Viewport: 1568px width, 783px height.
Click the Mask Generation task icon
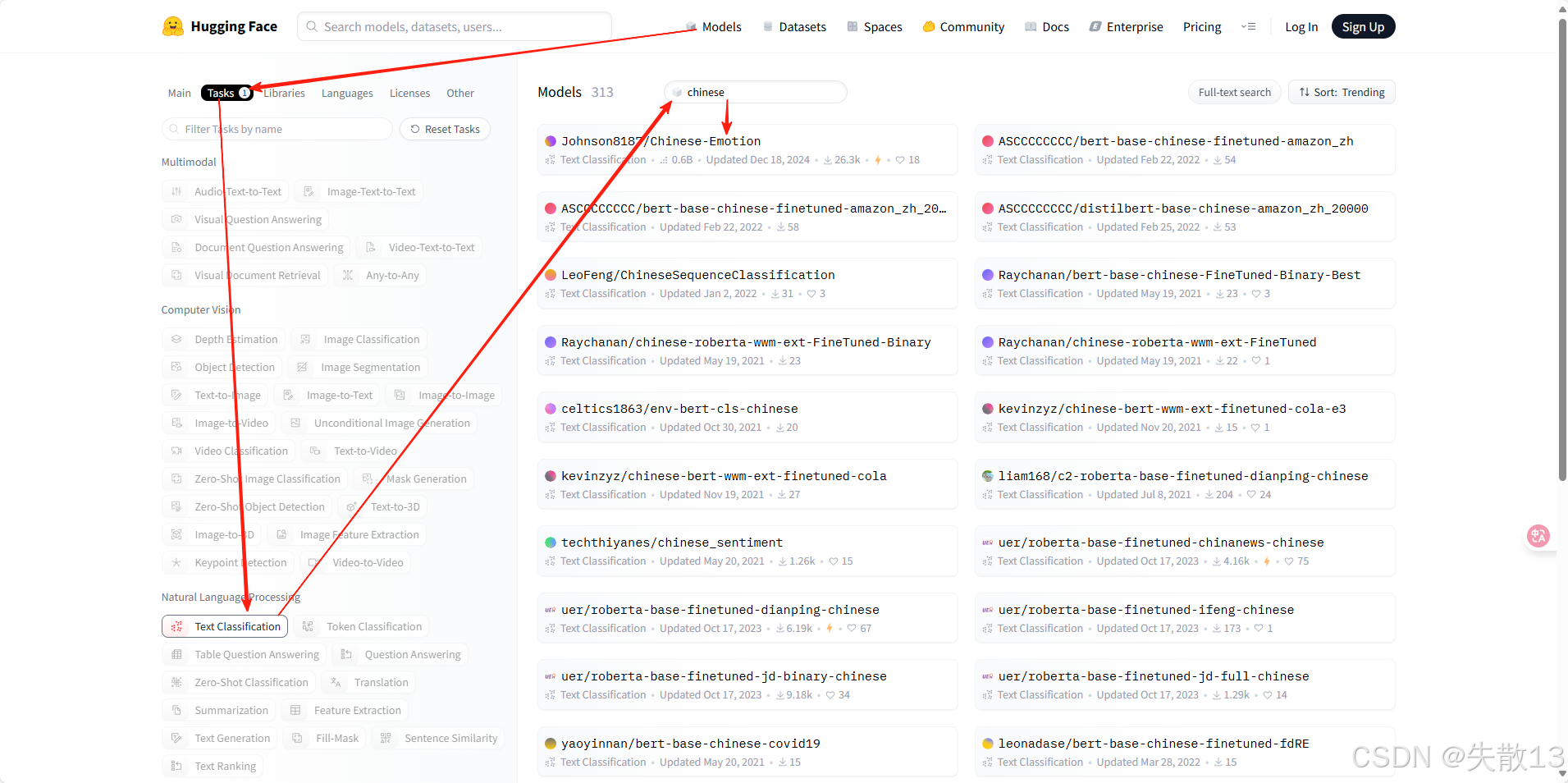tap(368, 478)
